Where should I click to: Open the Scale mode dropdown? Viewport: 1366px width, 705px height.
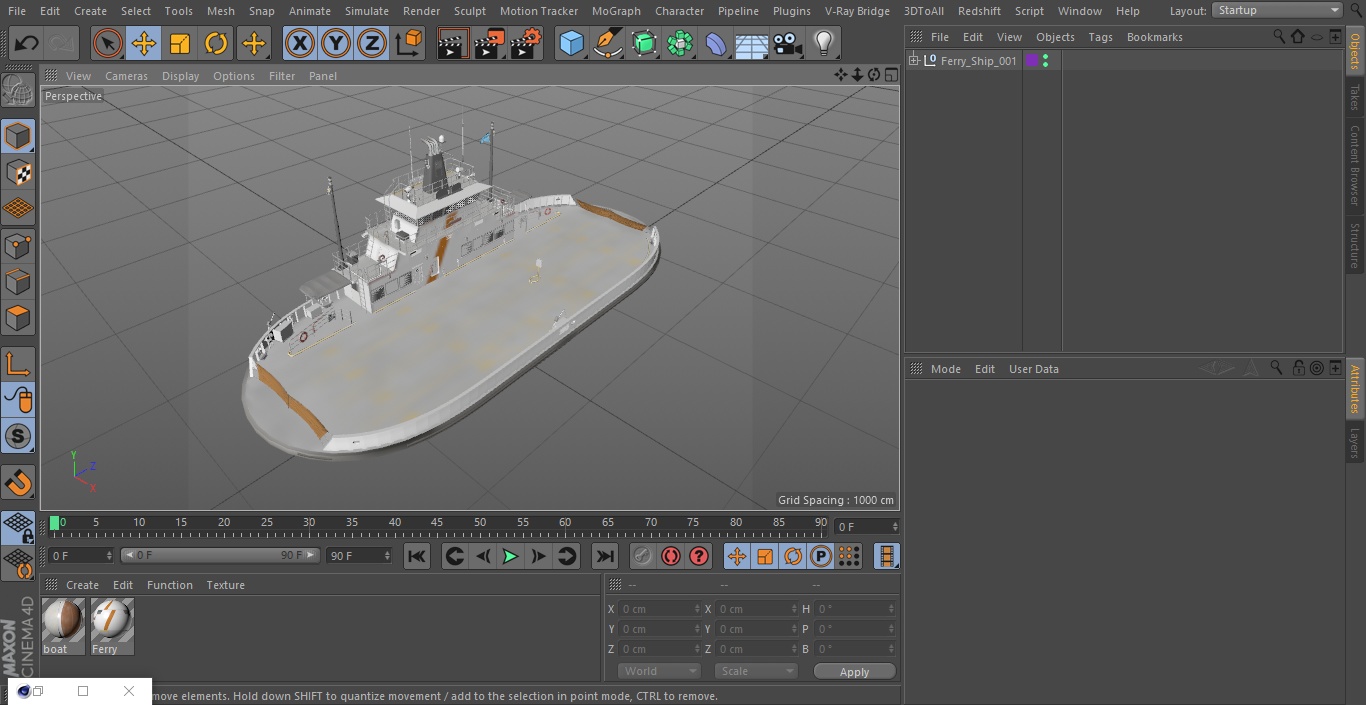click(x=756, y=671)
